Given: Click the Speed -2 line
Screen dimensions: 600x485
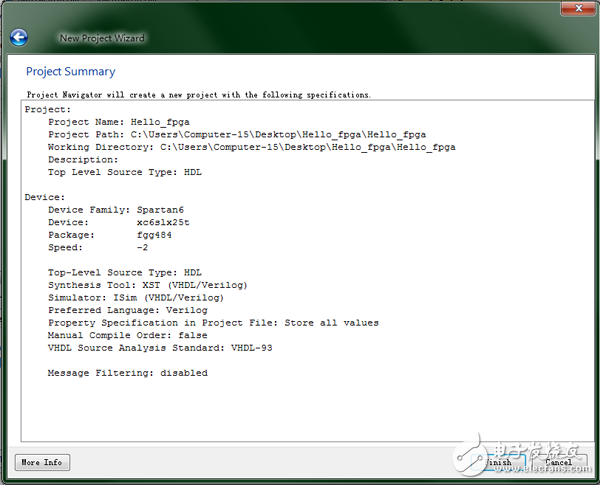Looking at the screenshot, I should [98, 247].
